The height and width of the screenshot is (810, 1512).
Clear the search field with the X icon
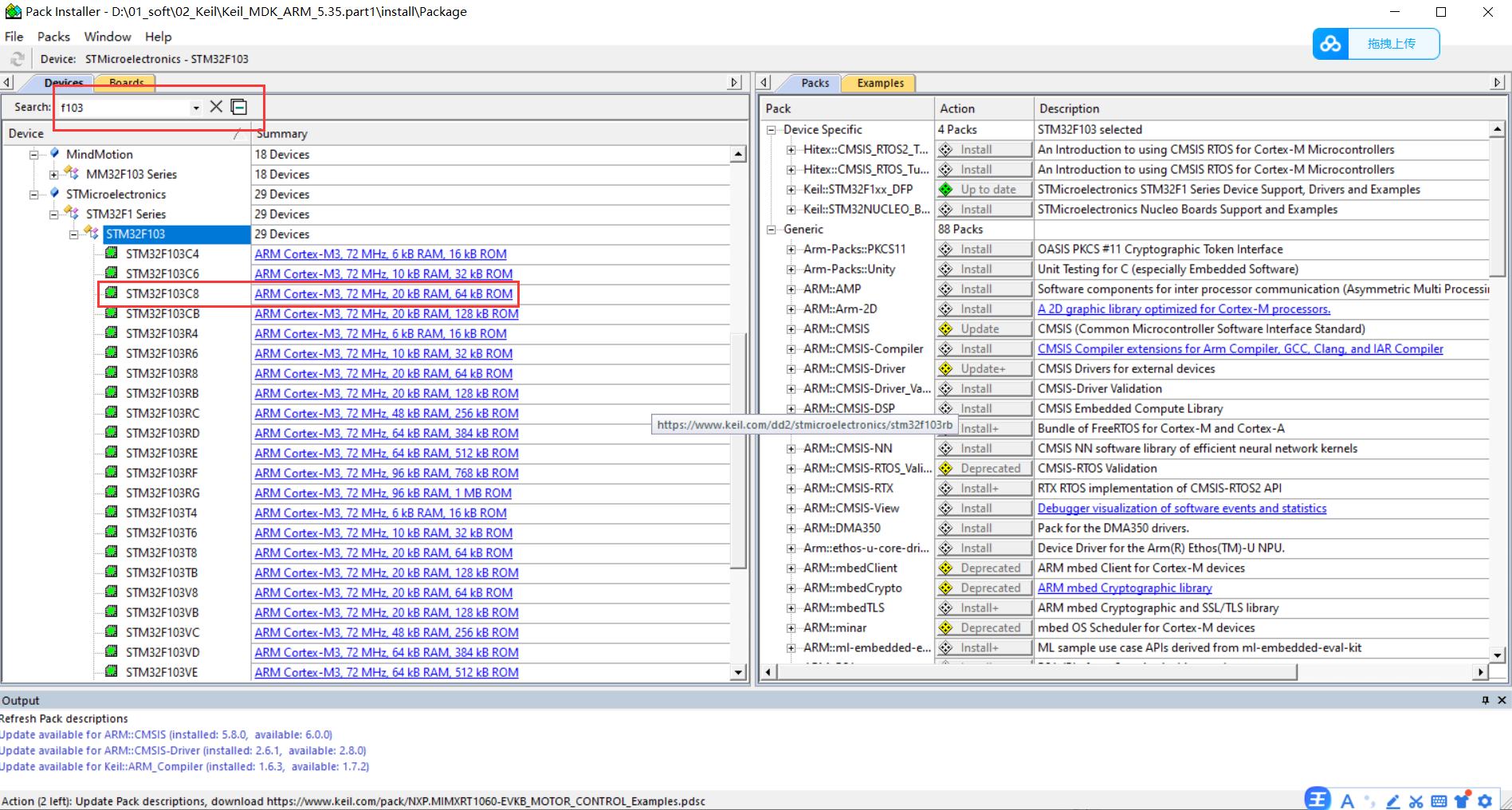[216, 107]
